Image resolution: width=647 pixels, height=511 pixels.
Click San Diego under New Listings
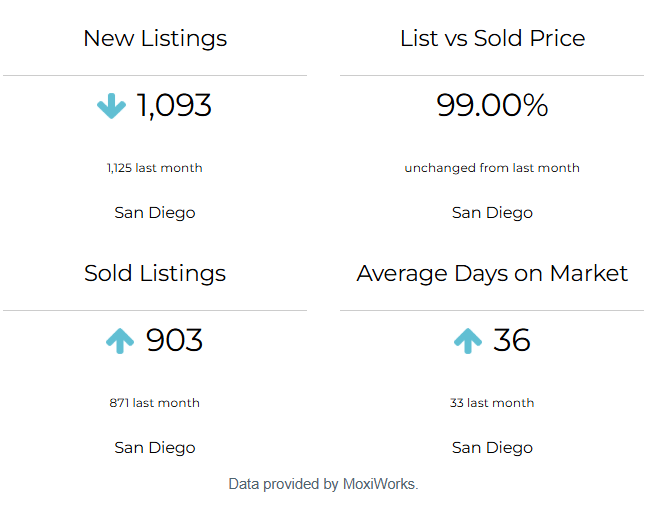[x=155, y=213]
